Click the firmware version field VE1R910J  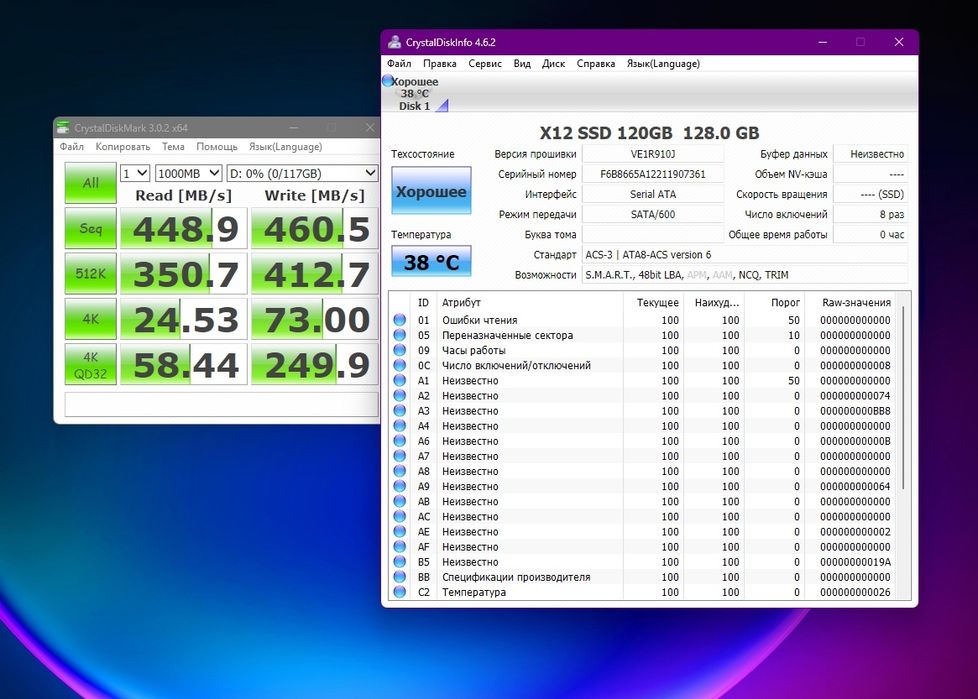(x=652, y=154)
